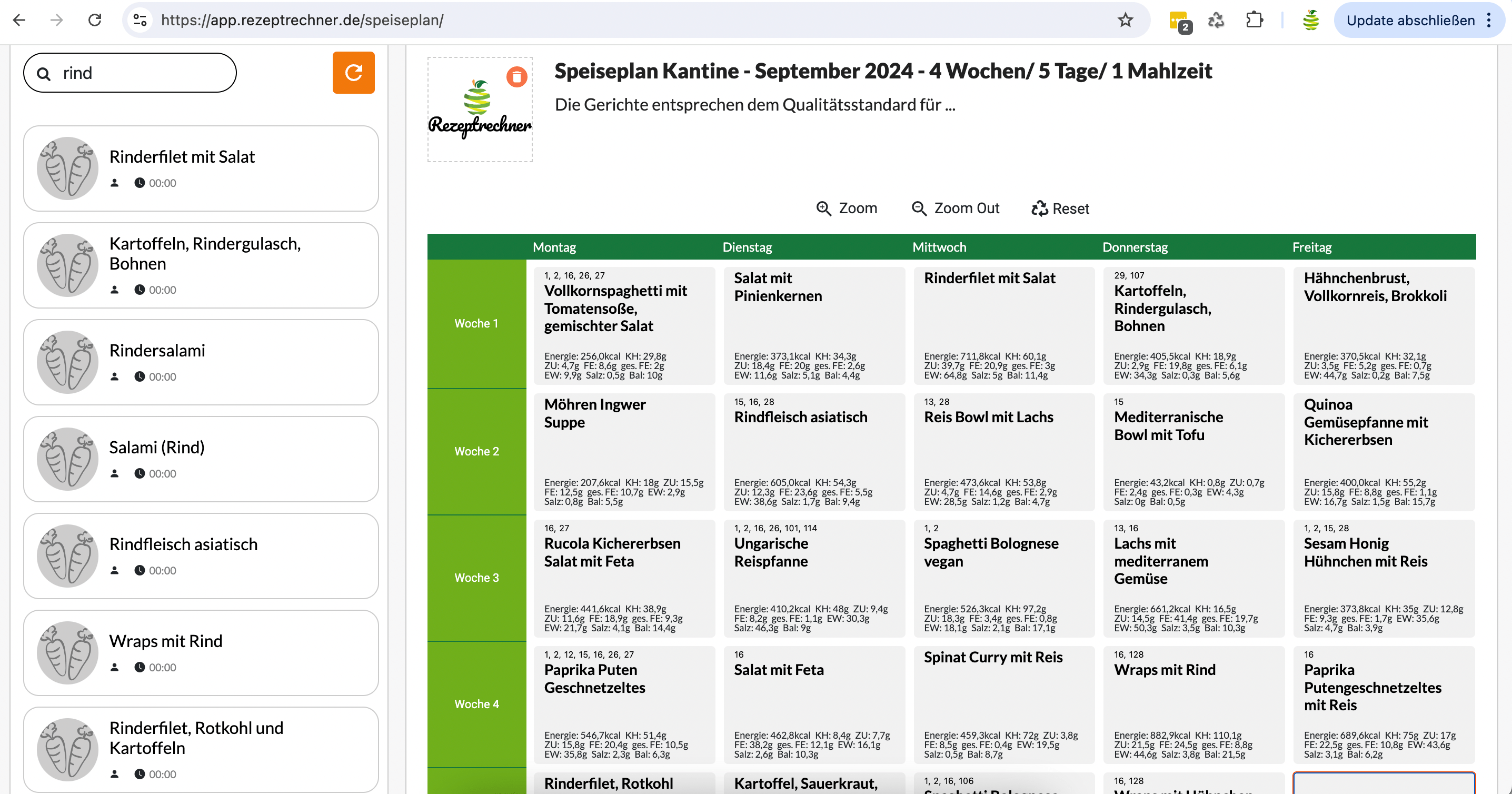Click person icon on Salami (Rind) card
This screenshot has width=1512, height=794.
(x=114, y=473)
